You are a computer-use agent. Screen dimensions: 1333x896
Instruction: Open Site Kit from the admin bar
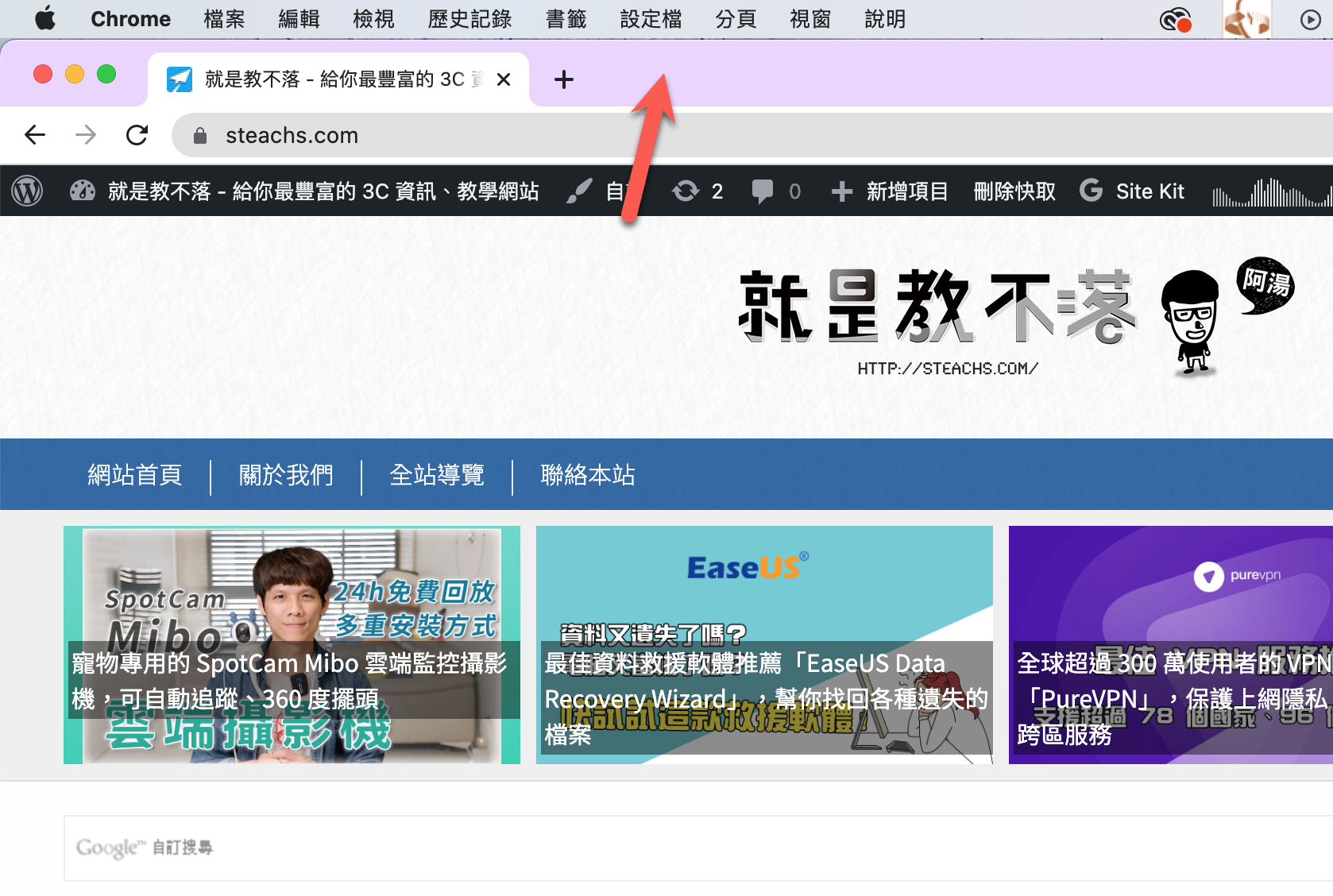click(1132, 191)
